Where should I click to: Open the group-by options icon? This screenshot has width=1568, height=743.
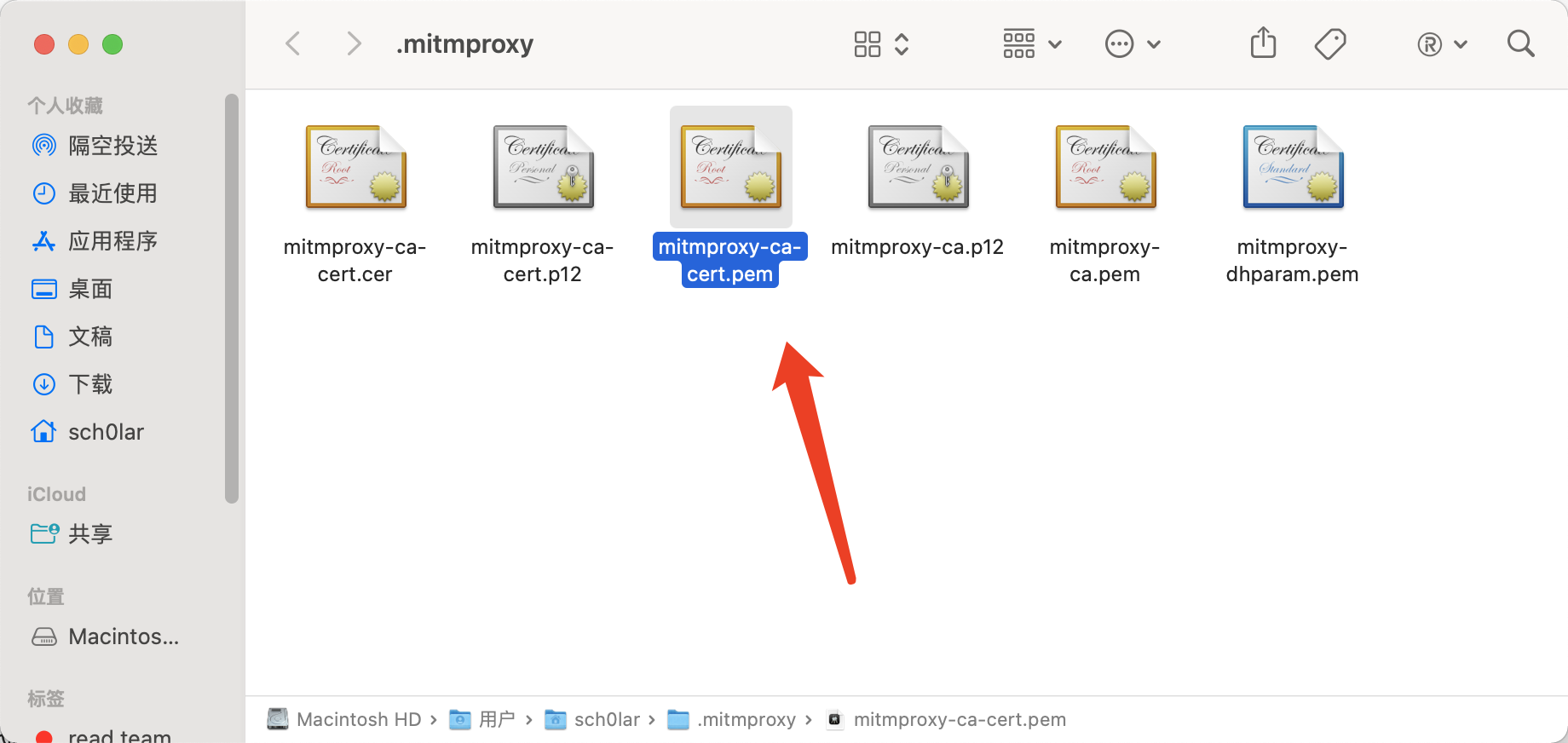[1019, 43]
